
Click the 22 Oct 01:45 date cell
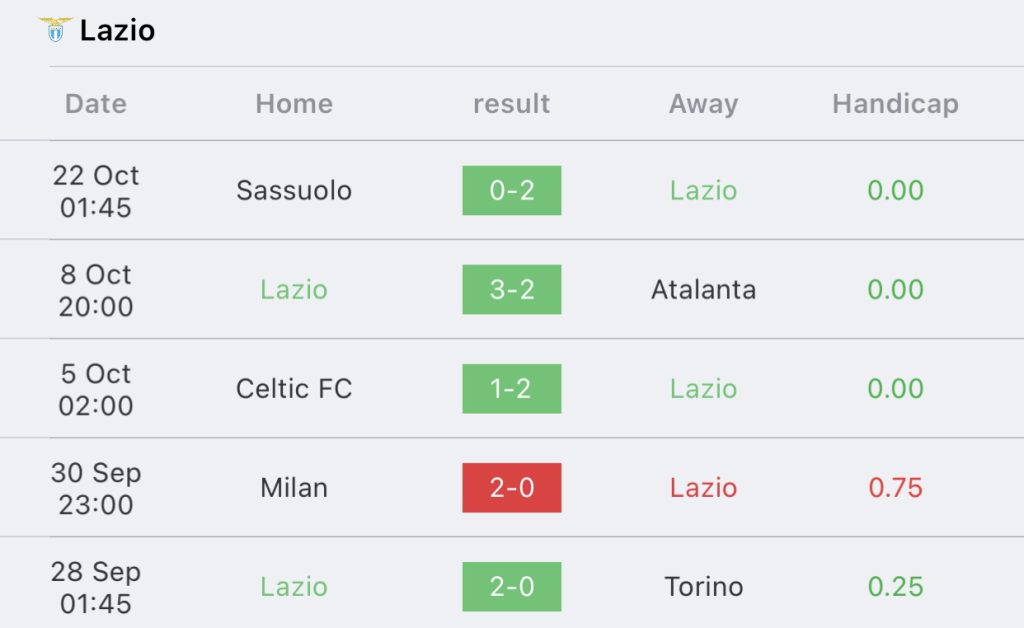click(96, 191)
